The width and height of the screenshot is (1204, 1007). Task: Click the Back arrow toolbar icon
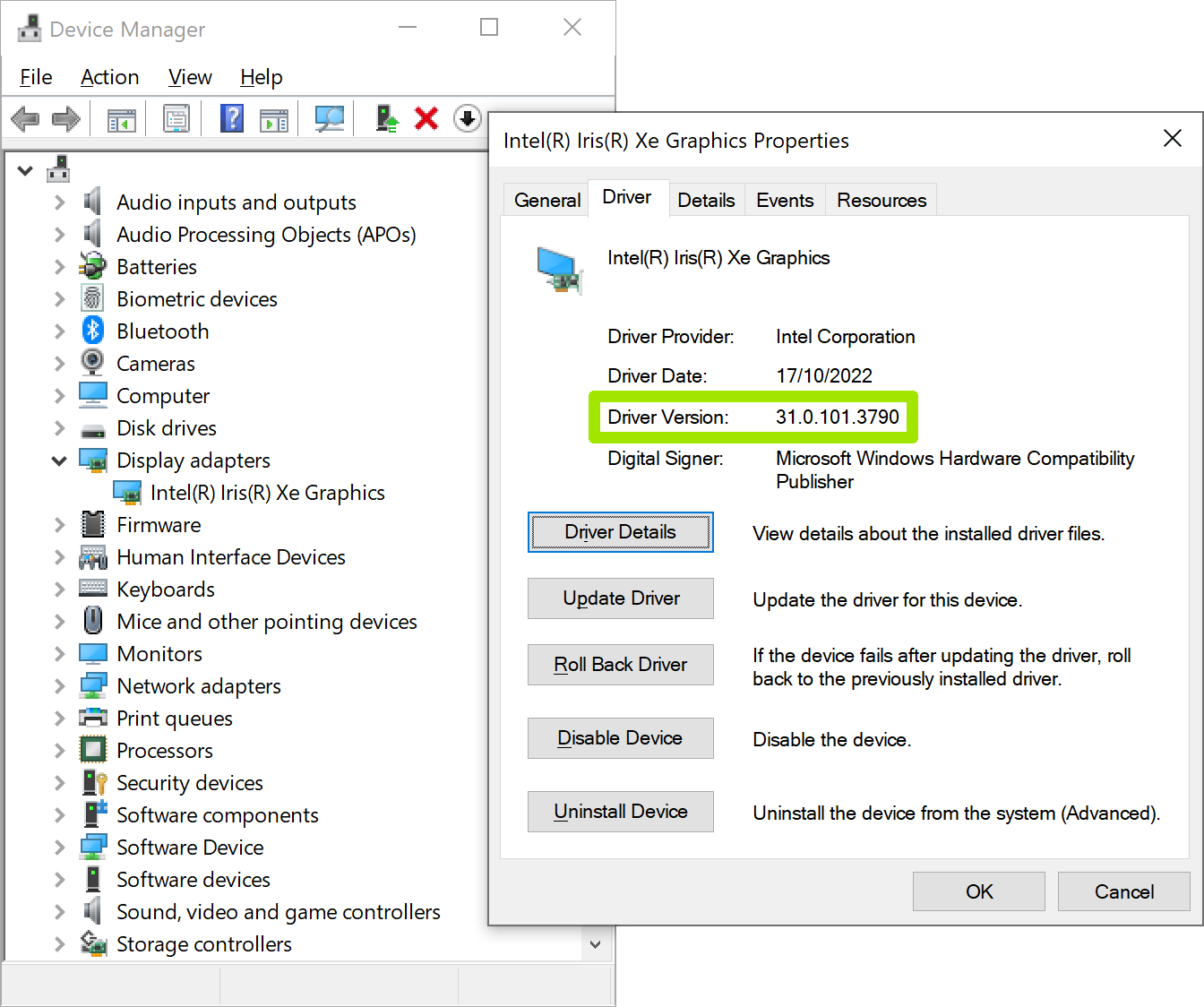click(25, 118)
